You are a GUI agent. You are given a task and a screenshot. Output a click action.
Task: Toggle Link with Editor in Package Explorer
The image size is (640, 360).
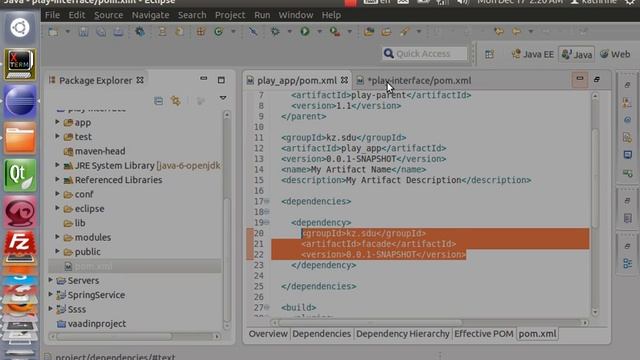click(x=176, y=101)
